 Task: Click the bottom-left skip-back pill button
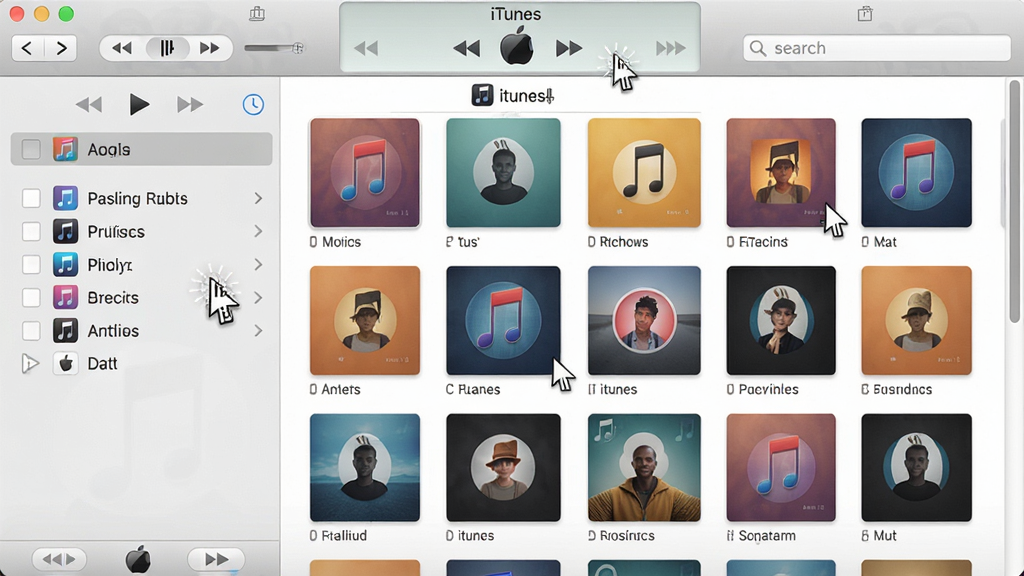point(59,560)
